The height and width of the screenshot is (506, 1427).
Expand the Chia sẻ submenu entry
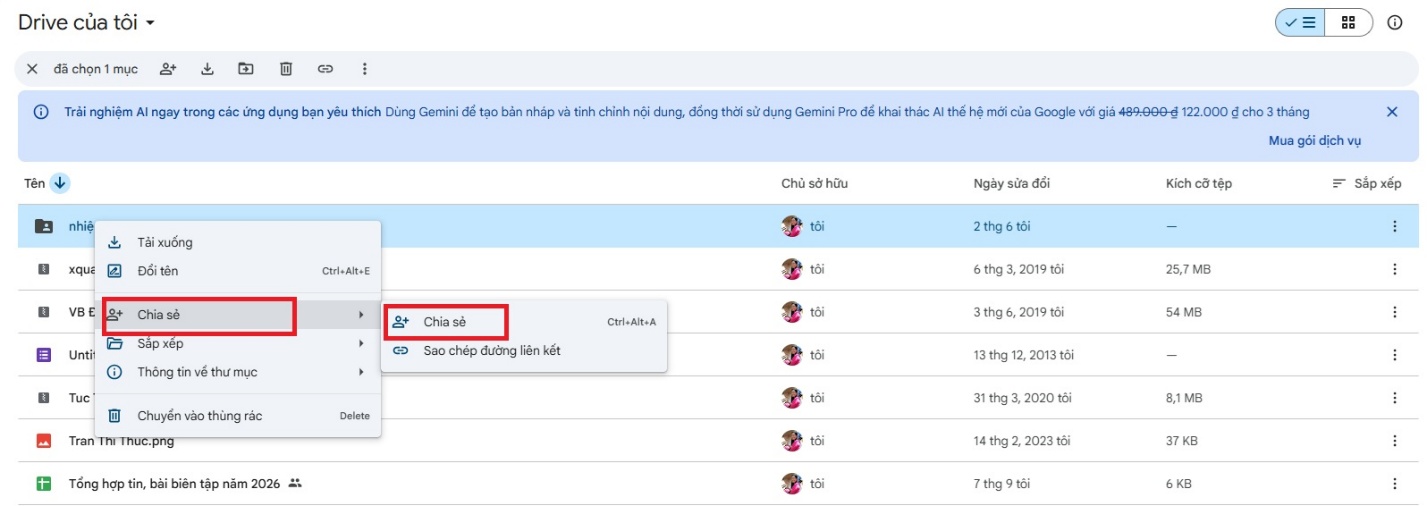pyautogui.click(x=238, y=315)
